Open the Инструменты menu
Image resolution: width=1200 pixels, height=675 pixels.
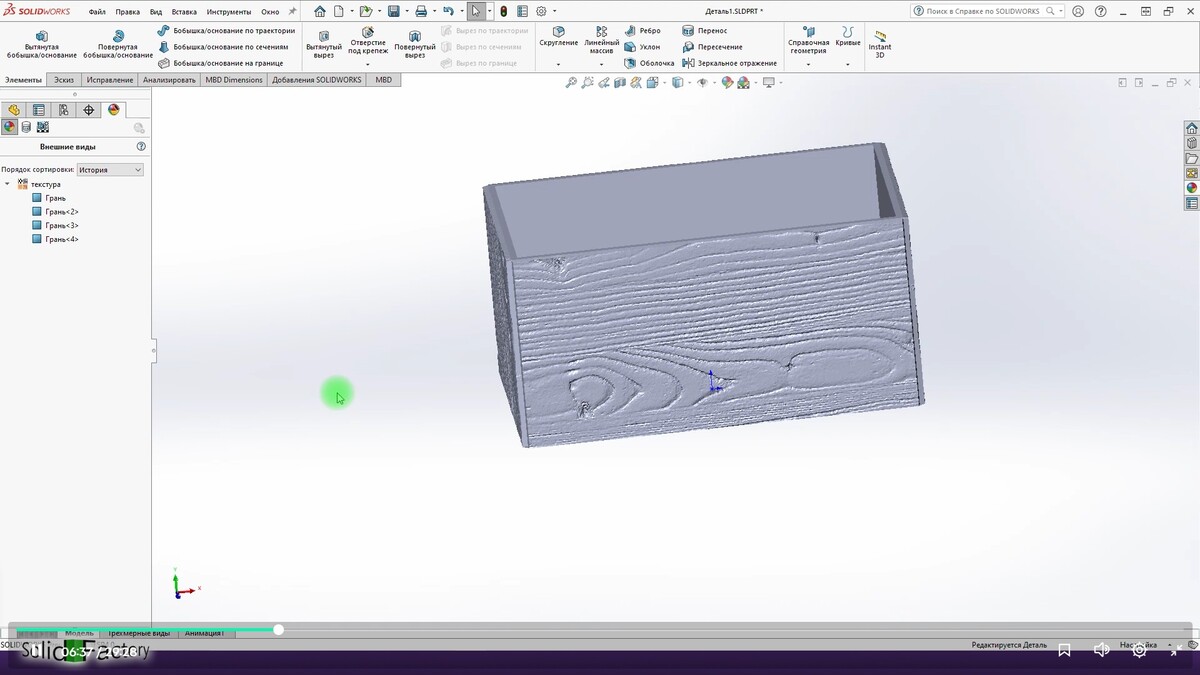229,12
